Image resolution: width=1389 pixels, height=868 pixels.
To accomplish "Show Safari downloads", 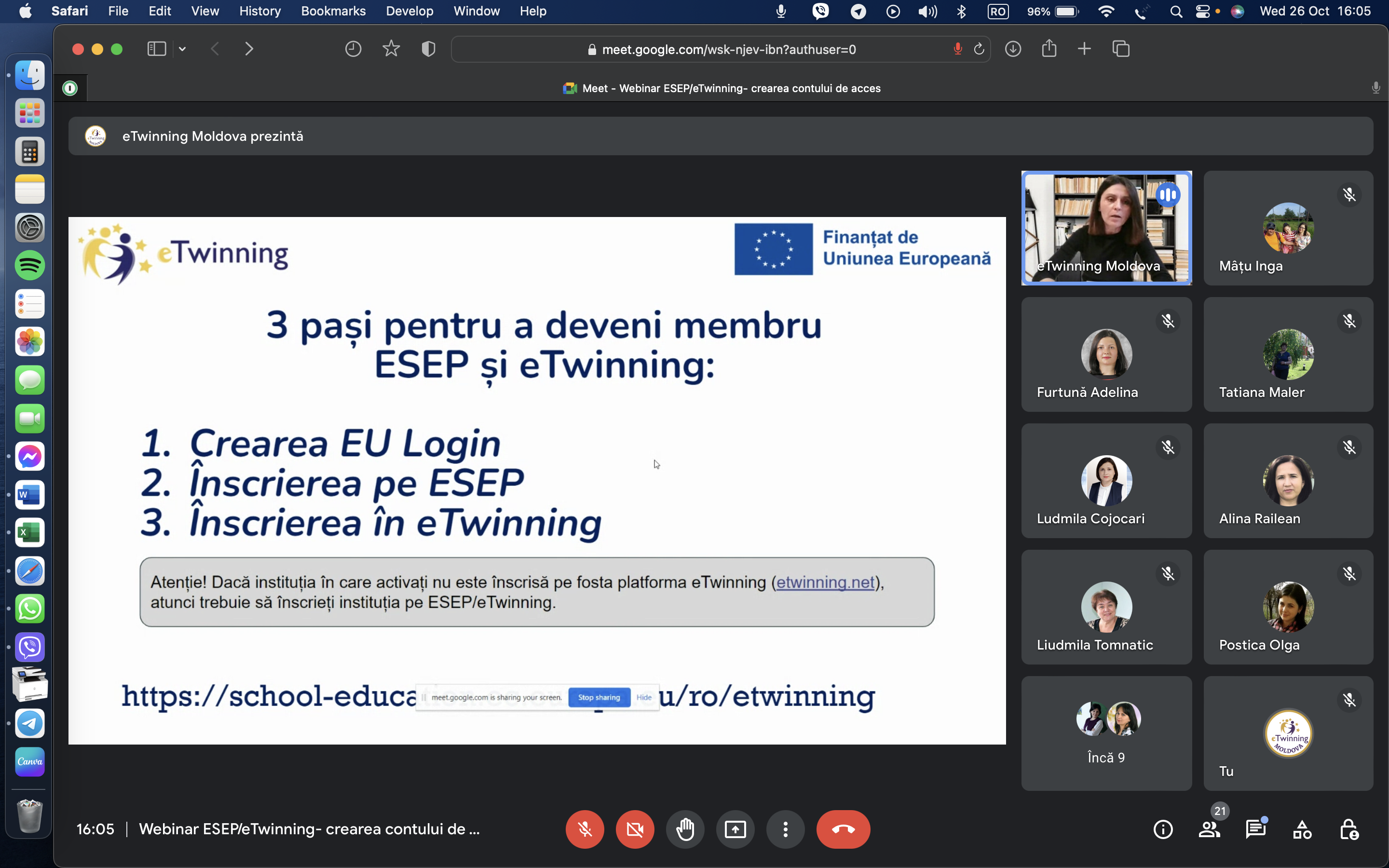I will [x=1013, y=49].
